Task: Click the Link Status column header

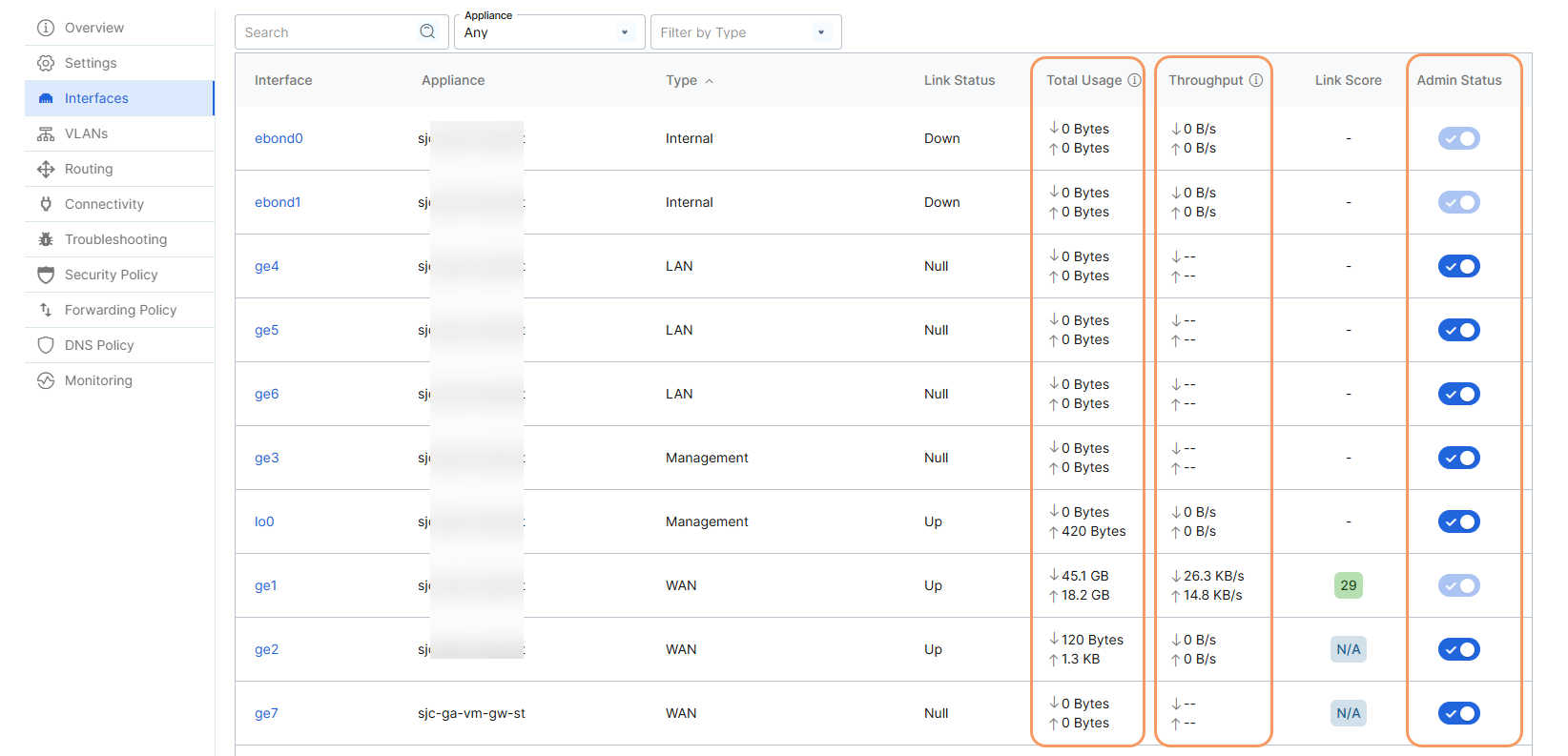Action: 959,80
